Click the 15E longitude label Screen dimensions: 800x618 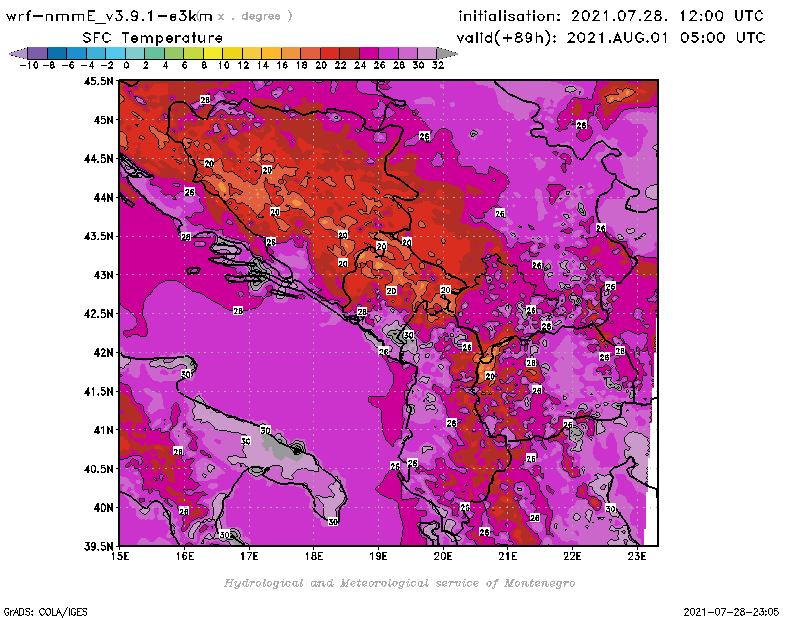[120, 556]
